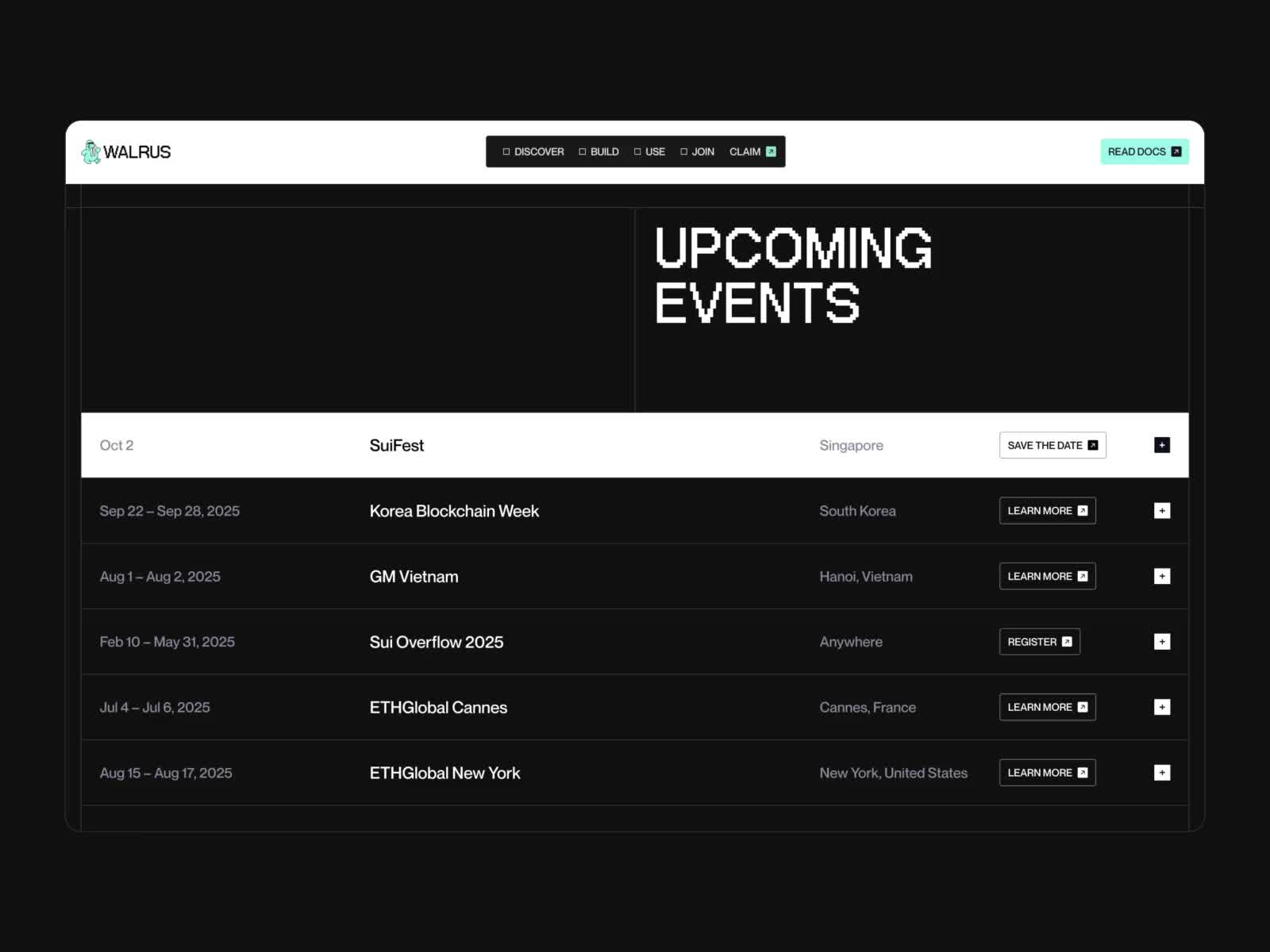1270x952 pixels.
Task: Click LEARN MORE for GM Vietnam
Action: pos(1048,576)
